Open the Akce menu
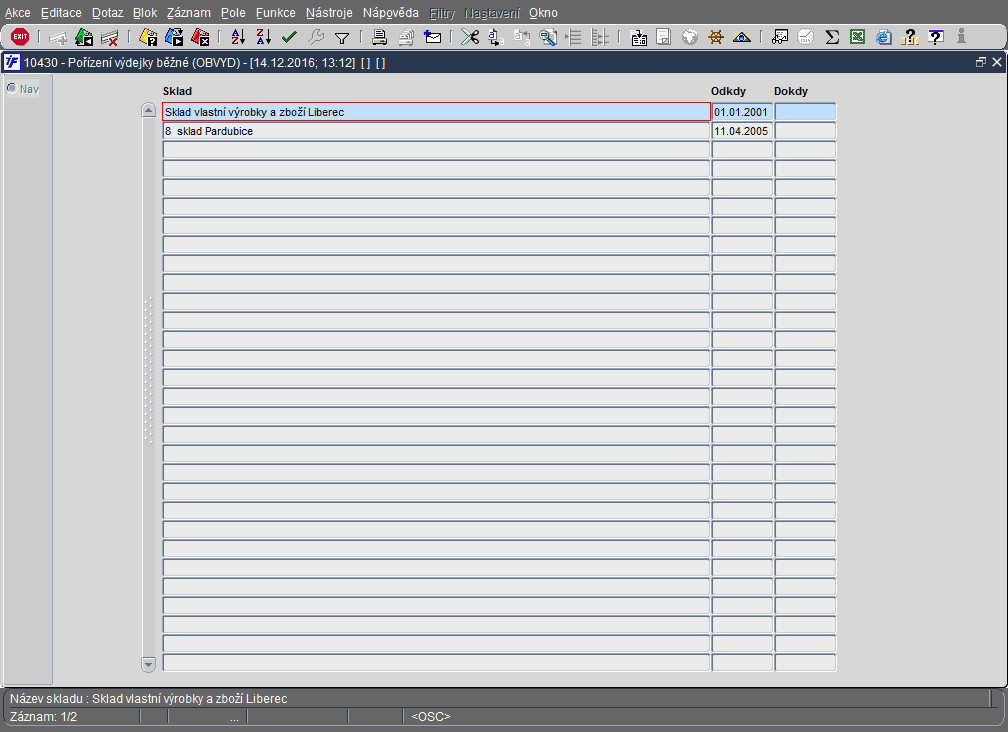 pos(17,13)
